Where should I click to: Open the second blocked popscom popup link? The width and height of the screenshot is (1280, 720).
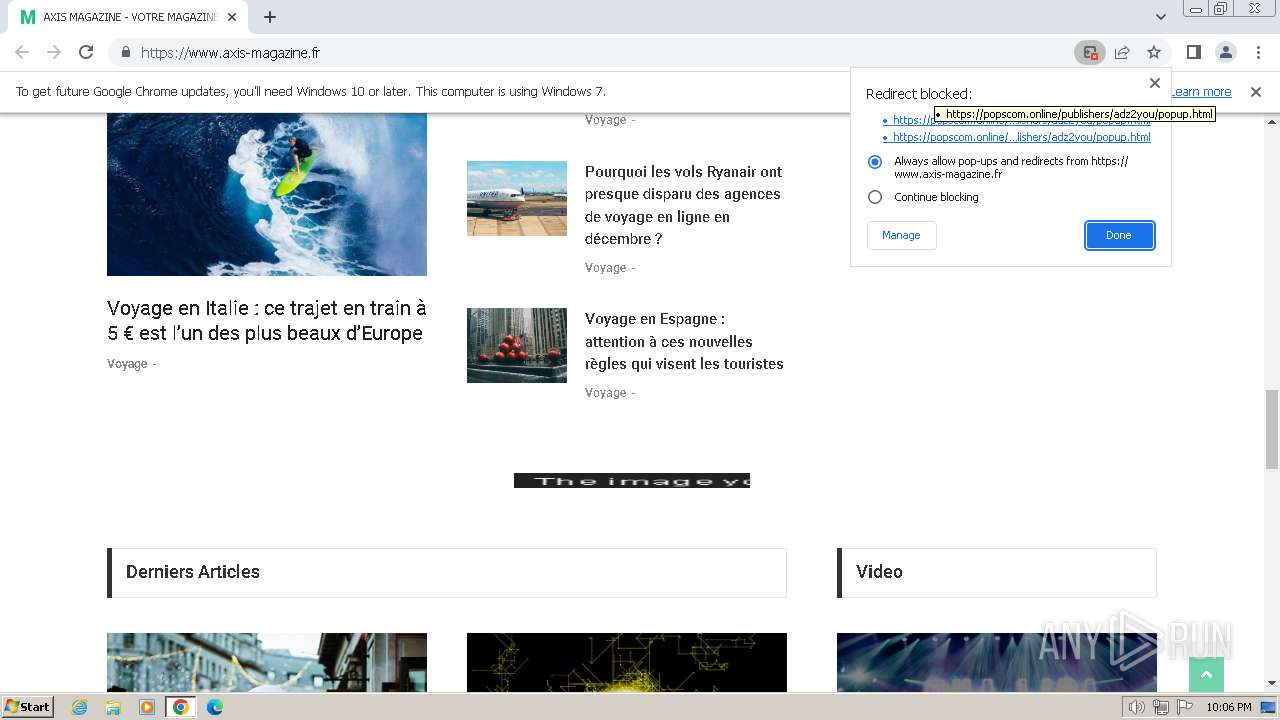(1021, 137)
